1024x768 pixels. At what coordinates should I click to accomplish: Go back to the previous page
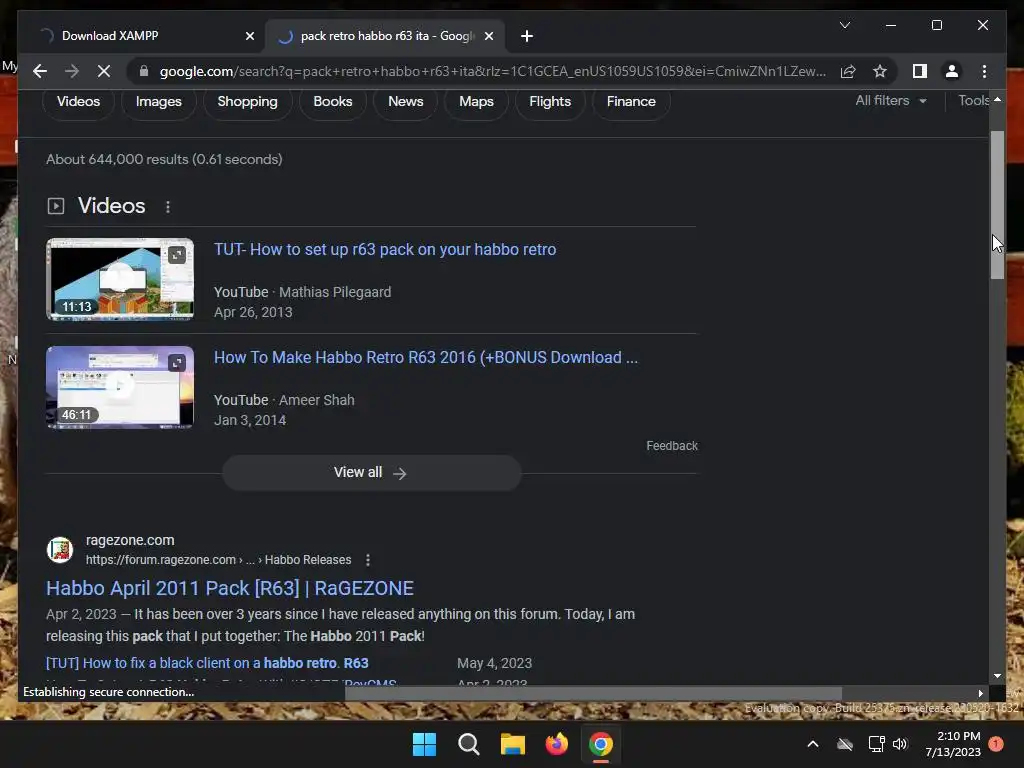(40, 71)
